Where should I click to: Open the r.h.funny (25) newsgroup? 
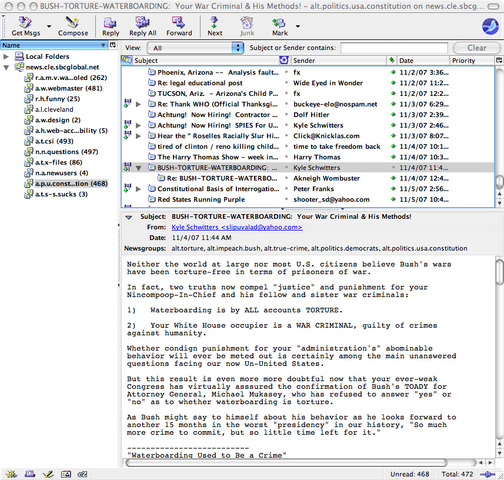(52, 99)
